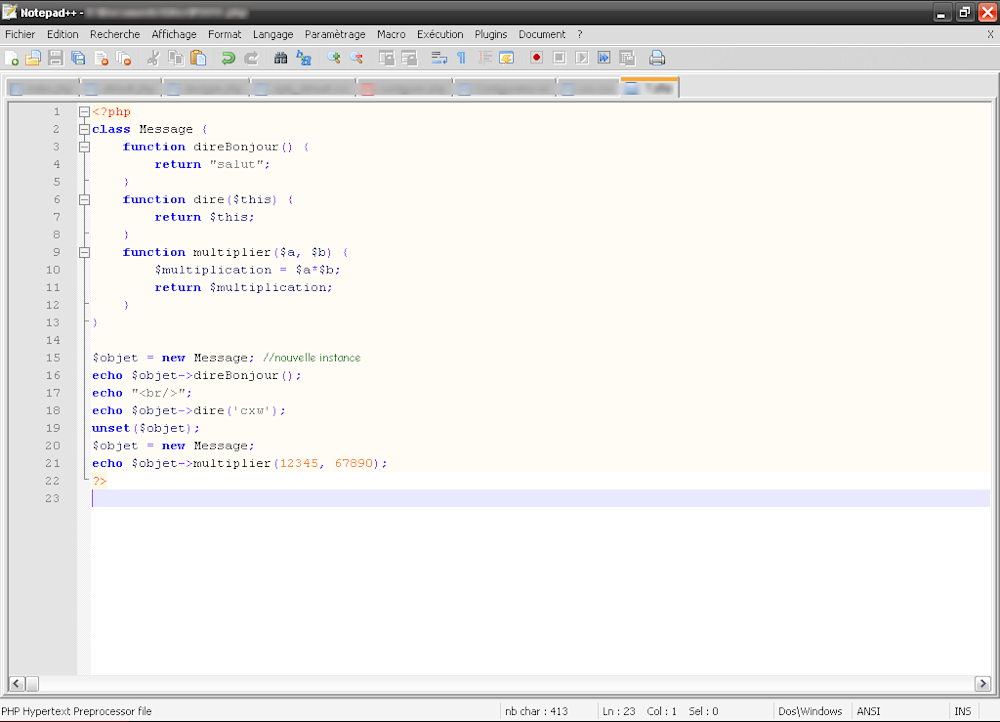Select the Cut icon
Viewport: 1000px width, 722px height.
(x=153, y=58)
